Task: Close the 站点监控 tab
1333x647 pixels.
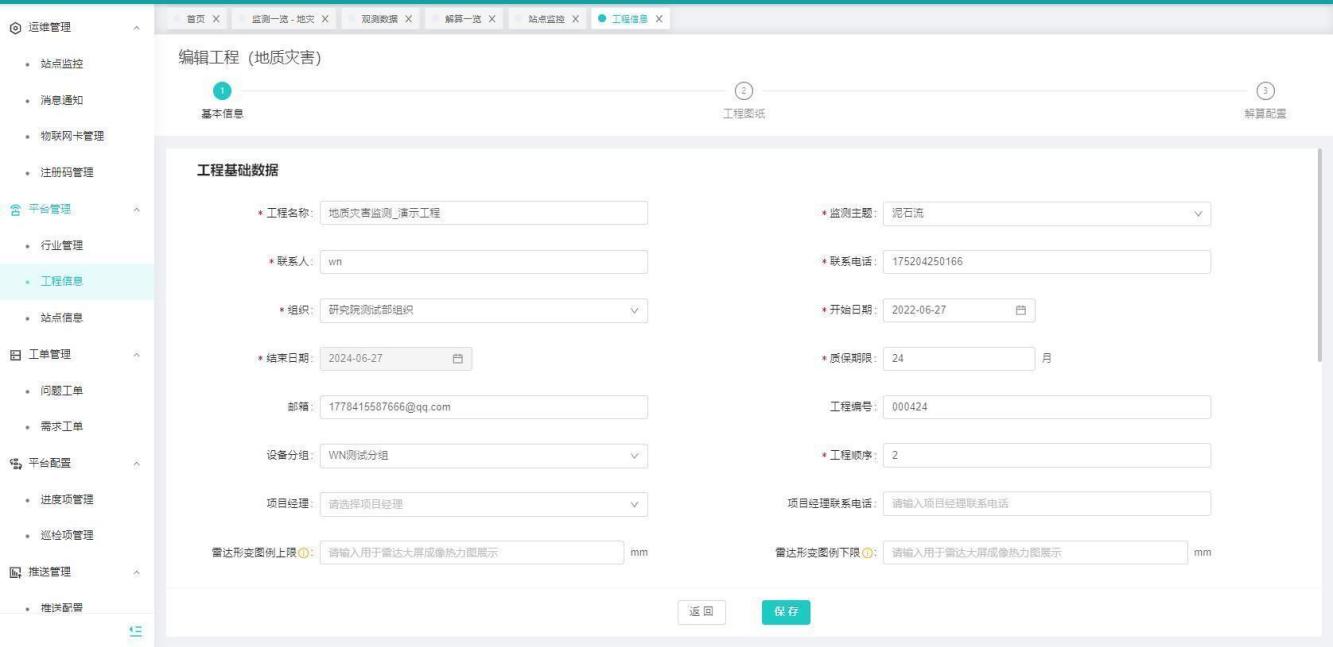Action: 576,20
